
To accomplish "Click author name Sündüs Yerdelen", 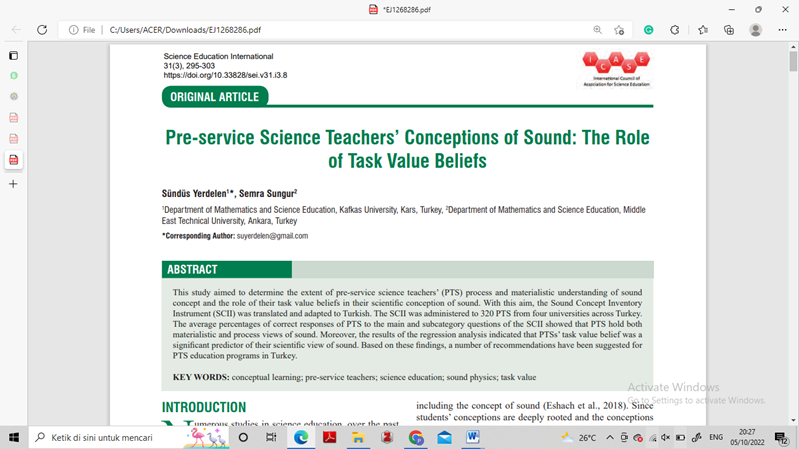I will [196, 194].
